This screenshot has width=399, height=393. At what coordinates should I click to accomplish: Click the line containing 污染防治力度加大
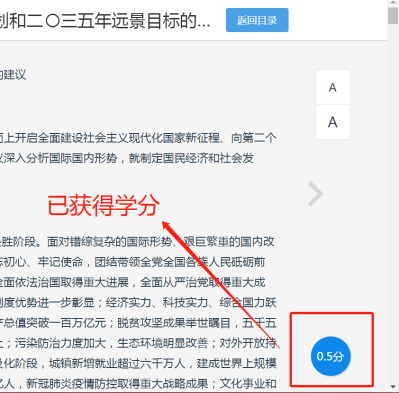[138, 343]
